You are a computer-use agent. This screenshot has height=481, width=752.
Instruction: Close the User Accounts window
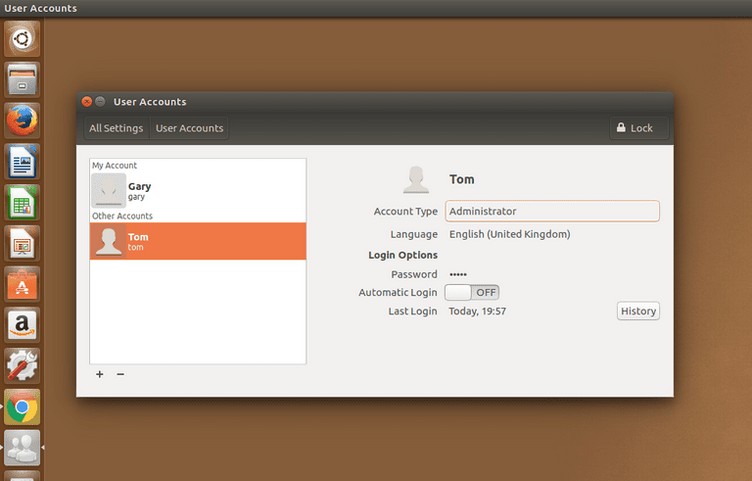coord(87,102)
